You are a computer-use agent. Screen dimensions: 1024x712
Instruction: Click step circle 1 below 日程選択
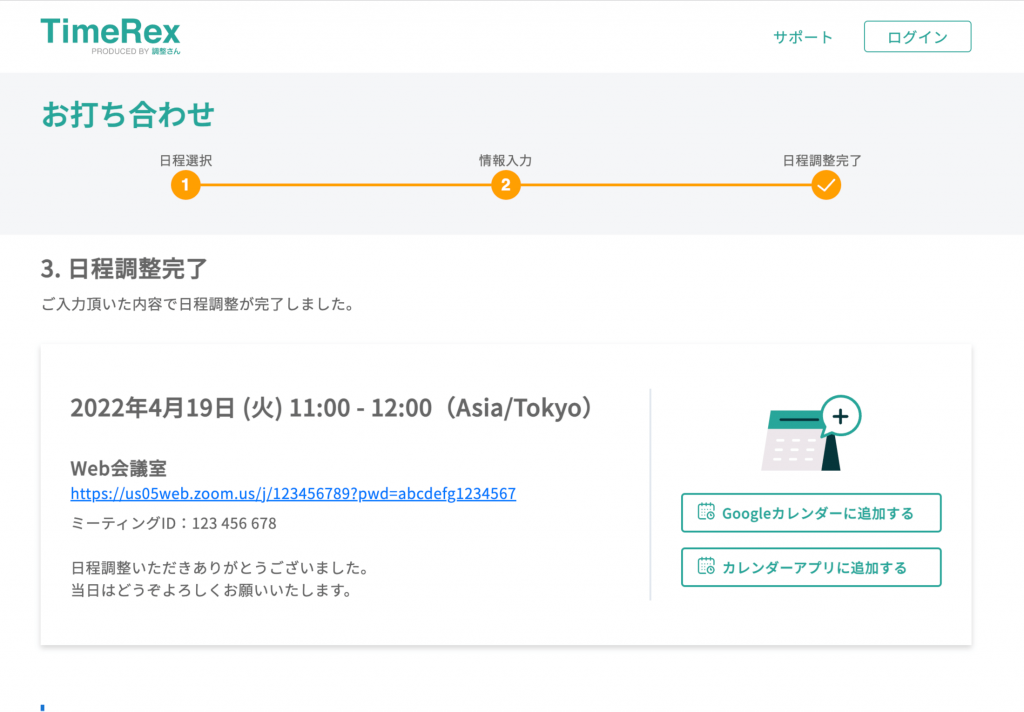tap(185, 185)
